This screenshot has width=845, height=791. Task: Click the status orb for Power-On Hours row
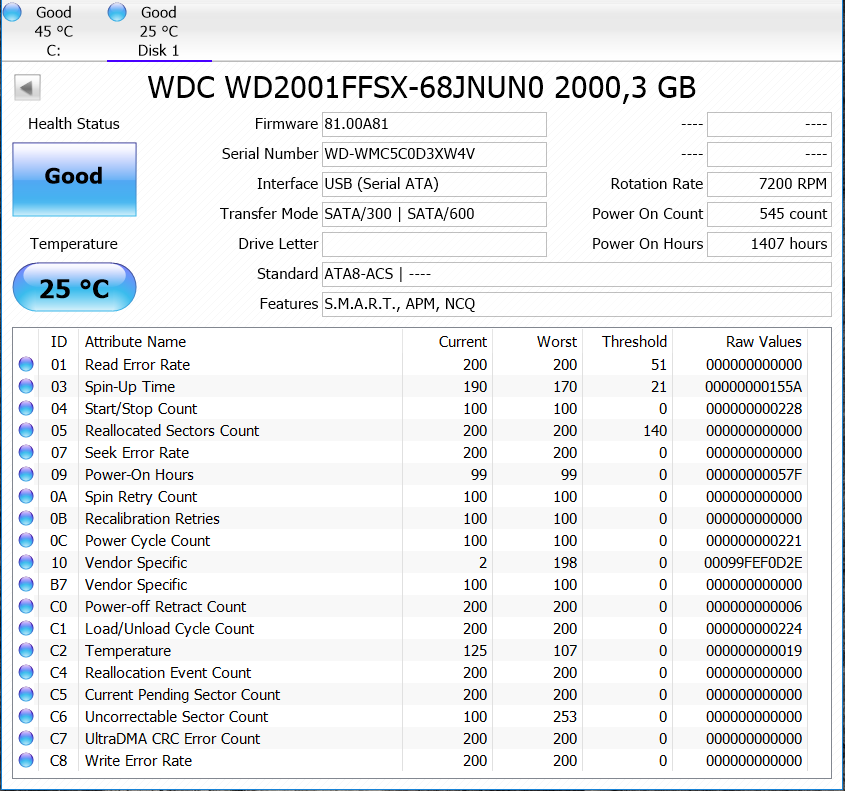tap(26, 474)
